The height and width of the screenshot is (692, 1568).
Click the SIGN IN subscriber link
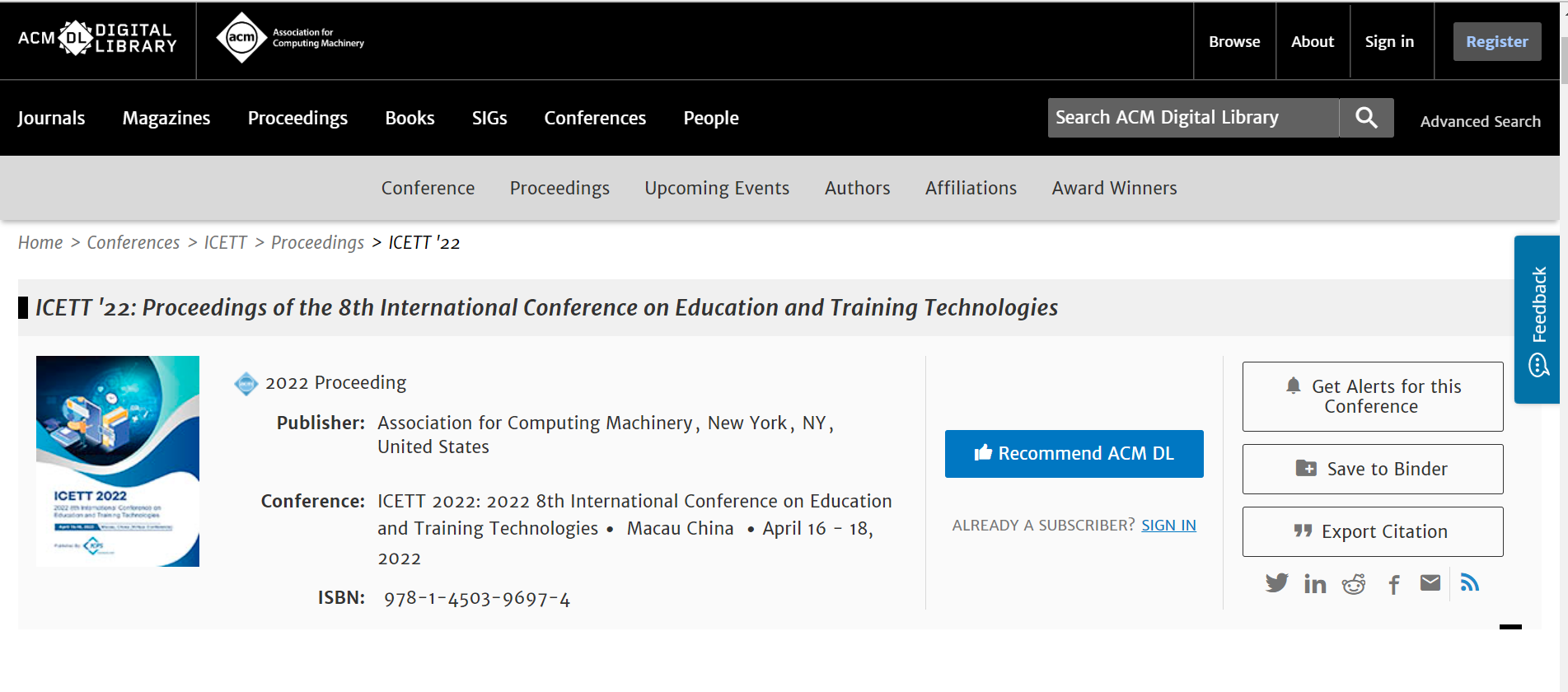1168,526
